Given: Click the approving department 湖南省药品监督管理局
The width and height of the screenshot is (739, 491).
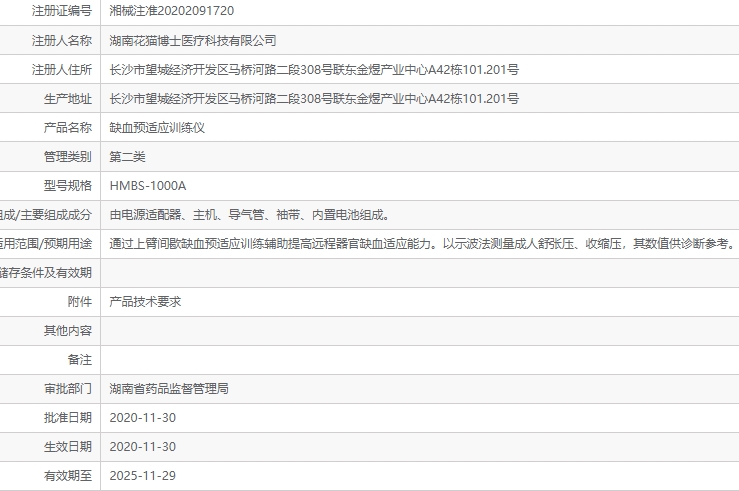Looking at the screenshot, I should (169, 389).
